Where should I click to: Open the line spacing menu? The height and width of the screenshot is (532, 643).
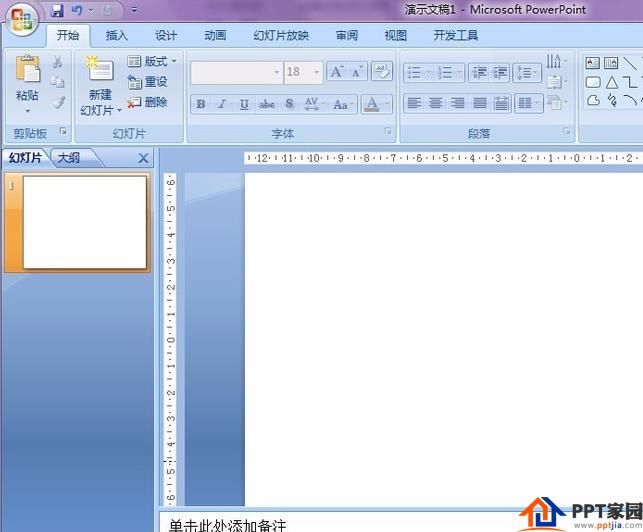(527, 73)
